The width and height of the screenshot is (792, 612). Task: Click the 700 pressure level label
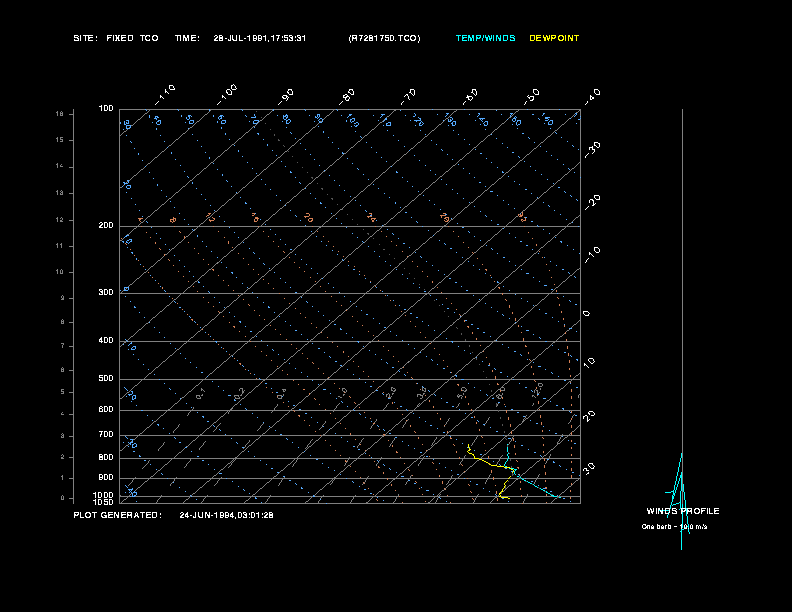coord(106,435)
